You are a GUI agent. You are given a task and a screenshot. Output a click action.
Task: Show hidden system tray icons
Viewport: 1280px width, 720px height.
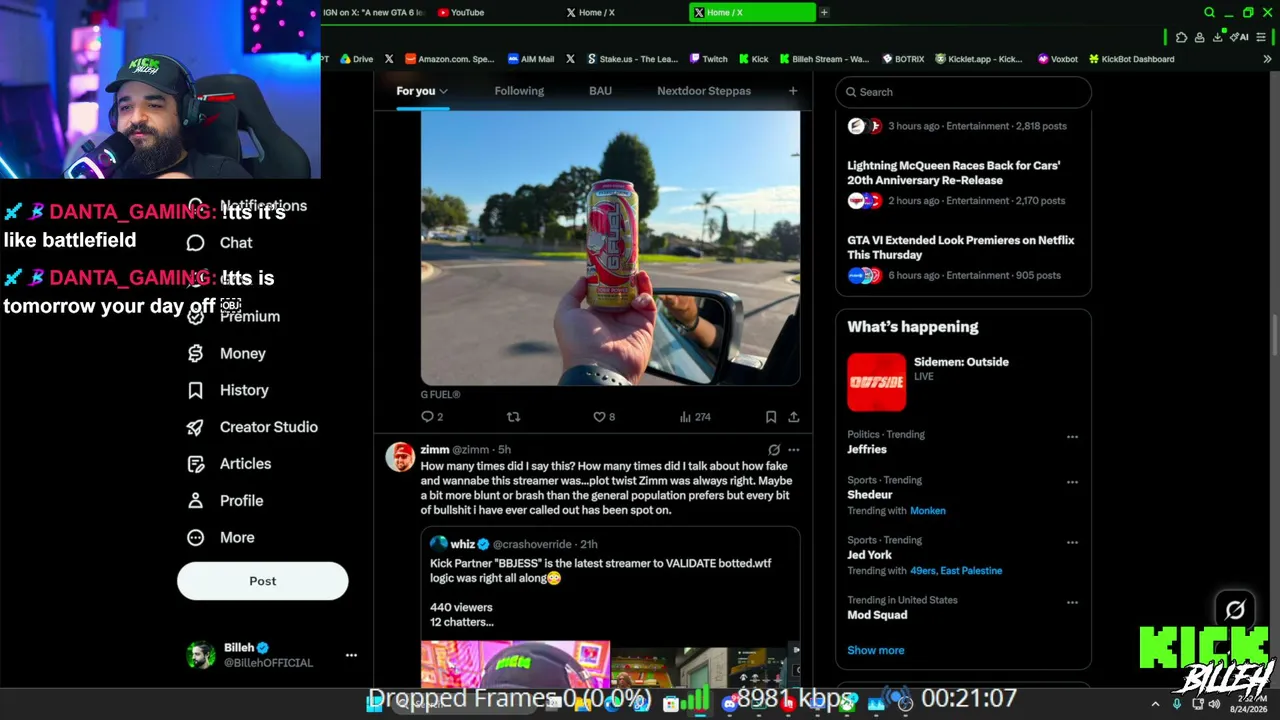pyautogui.click(x=1155, y=704)
